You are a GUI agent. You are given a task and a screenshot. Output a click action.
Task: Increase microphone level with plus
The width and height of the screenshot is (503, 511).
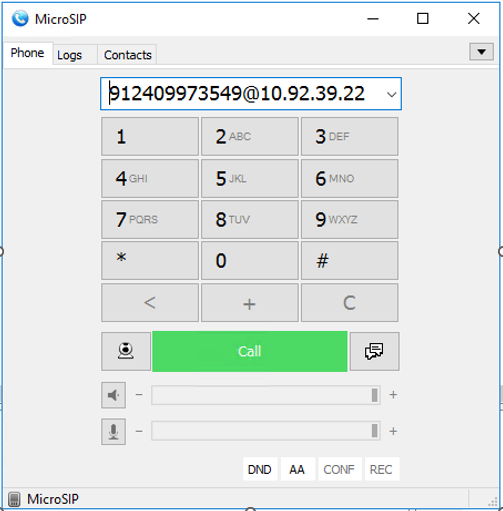[x=393, y=431]
